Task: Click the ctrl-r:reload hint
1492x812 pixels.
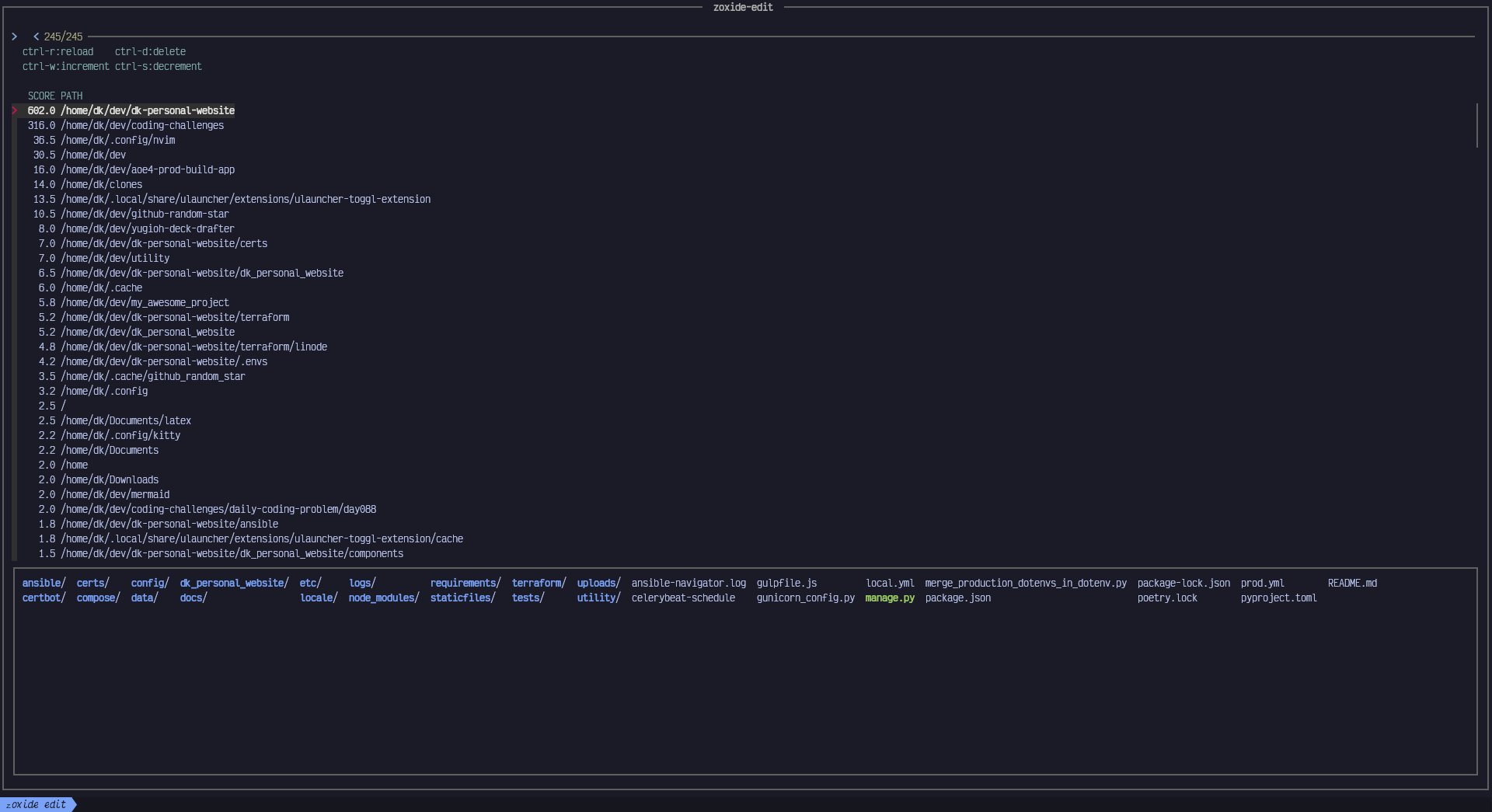Action: [58, 52]
